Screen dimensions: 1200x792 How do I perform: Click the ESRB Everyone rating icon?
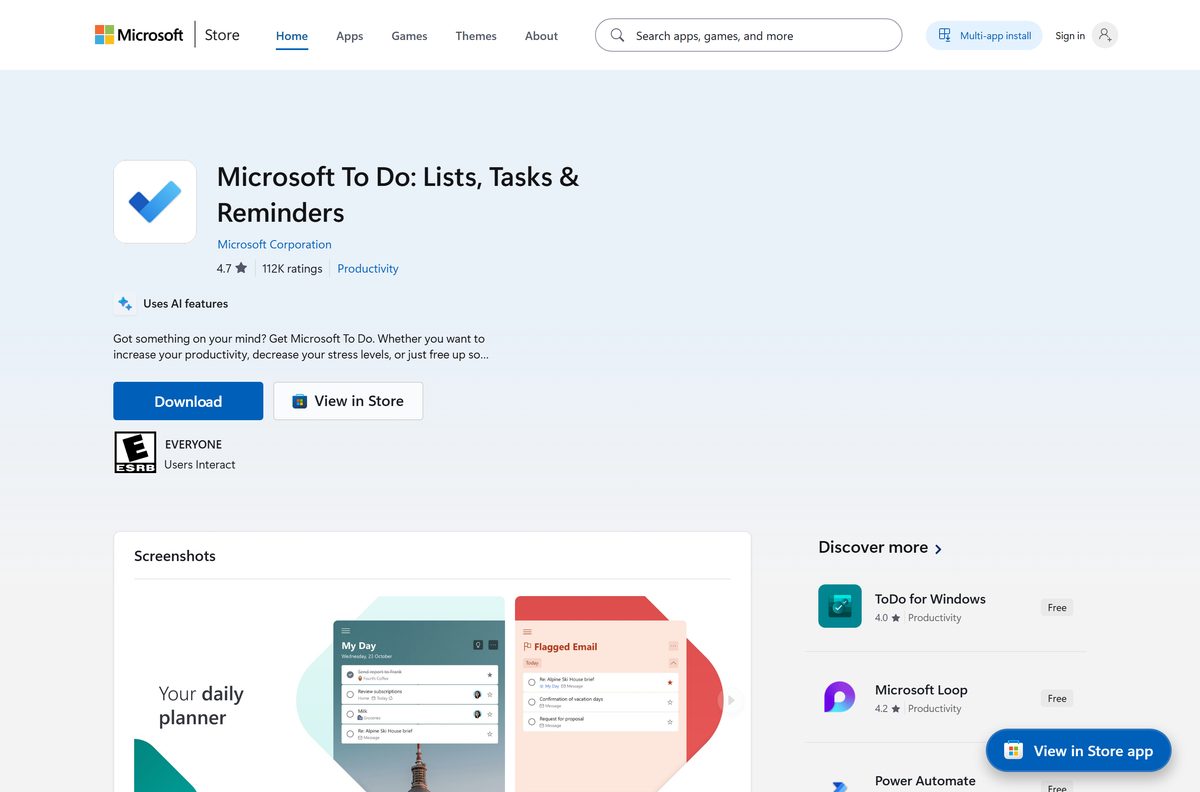click(135, 452)
